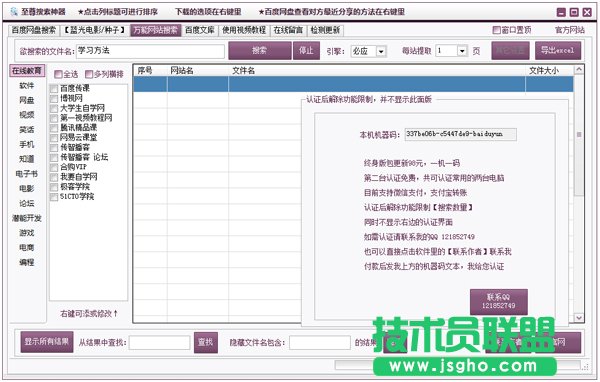
Task: Click the 停止 button
Action: pos(306,51)
